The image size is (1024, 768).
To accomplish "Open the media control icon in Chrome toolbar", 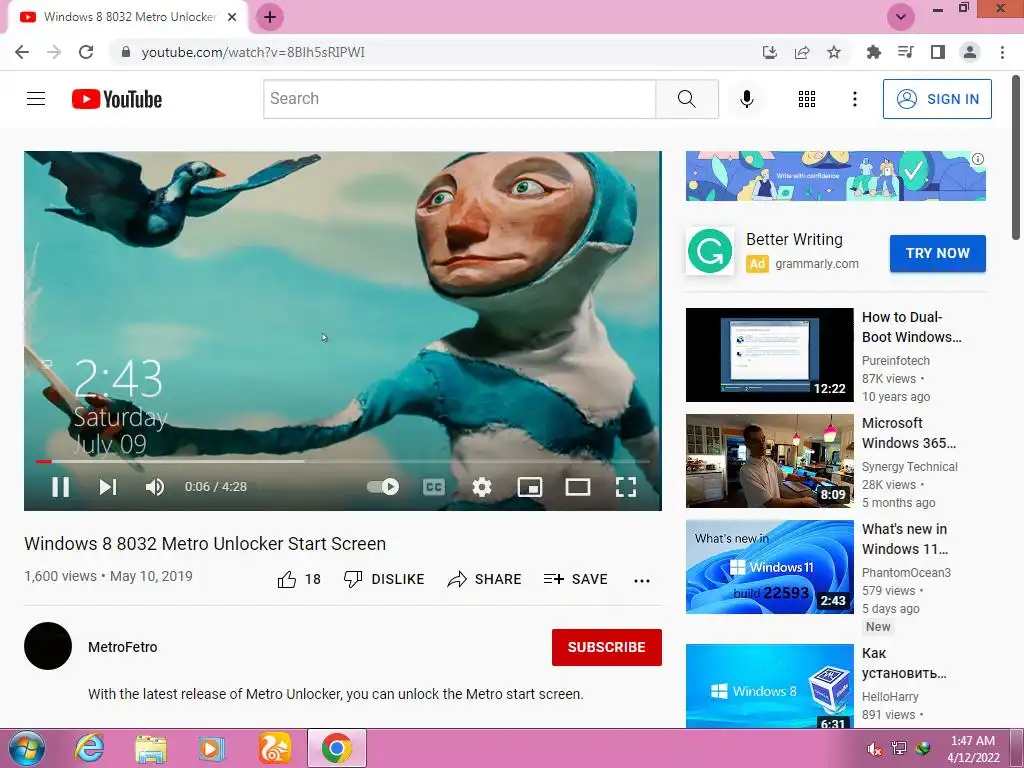I will (905, 52).
